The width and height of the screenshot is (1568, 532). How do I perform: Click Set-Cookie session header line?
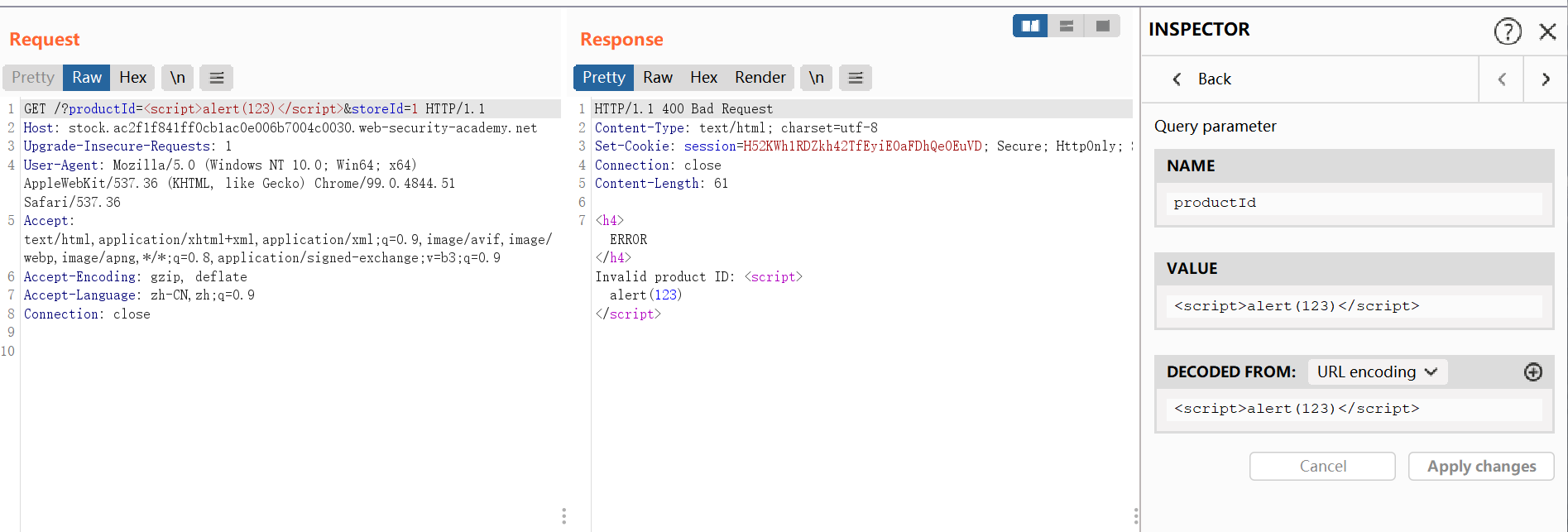863,146
